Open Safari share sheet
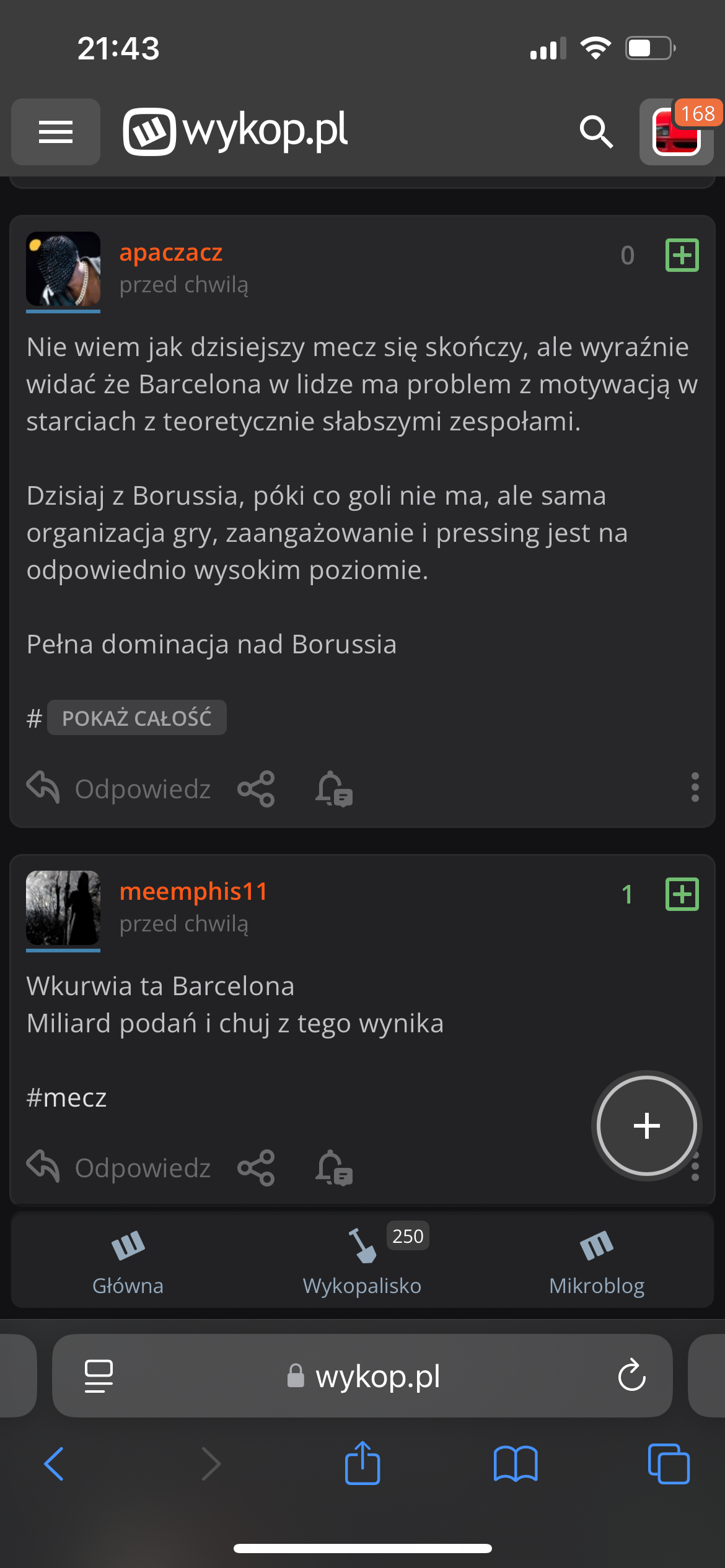Screen dimensions: 725x1568 tap(362, 1464)
